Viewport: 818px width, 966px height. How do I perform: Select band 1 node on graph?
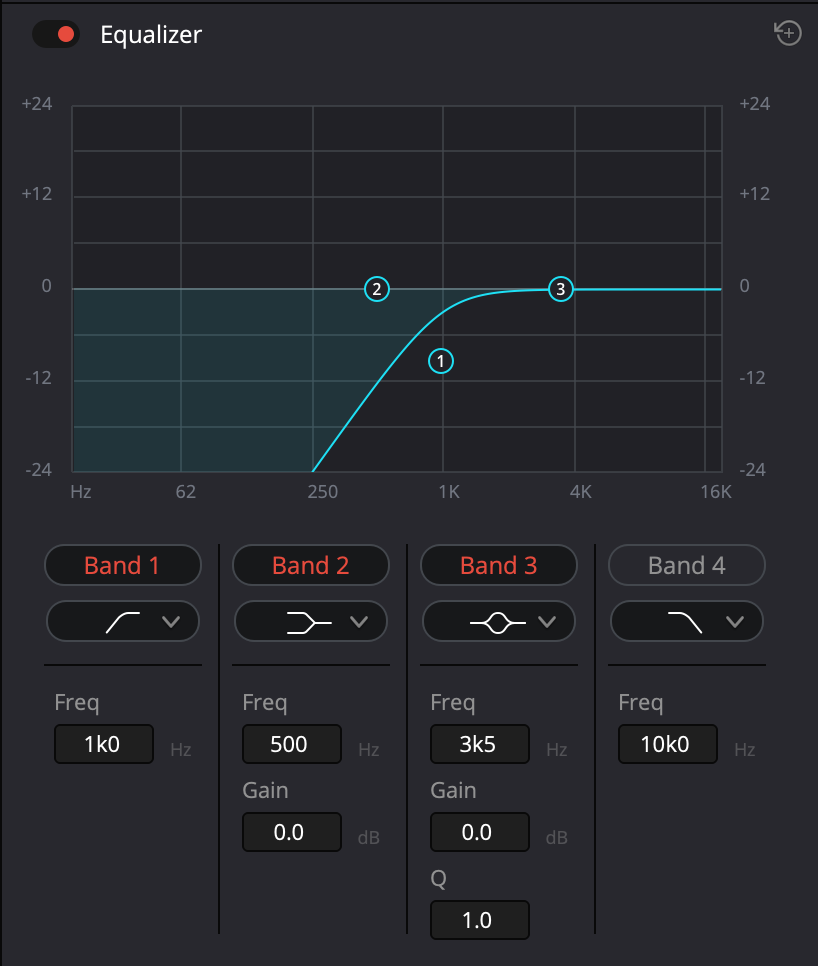[x=441, y=361]
